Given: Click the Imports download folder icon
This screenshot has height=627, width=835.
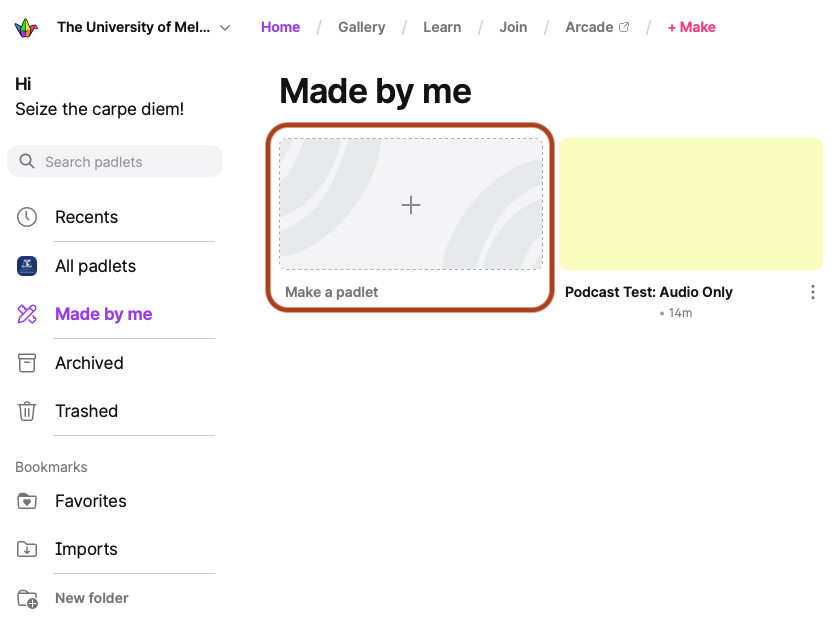Looking at the screenshot, I should [x=27, y=549].
